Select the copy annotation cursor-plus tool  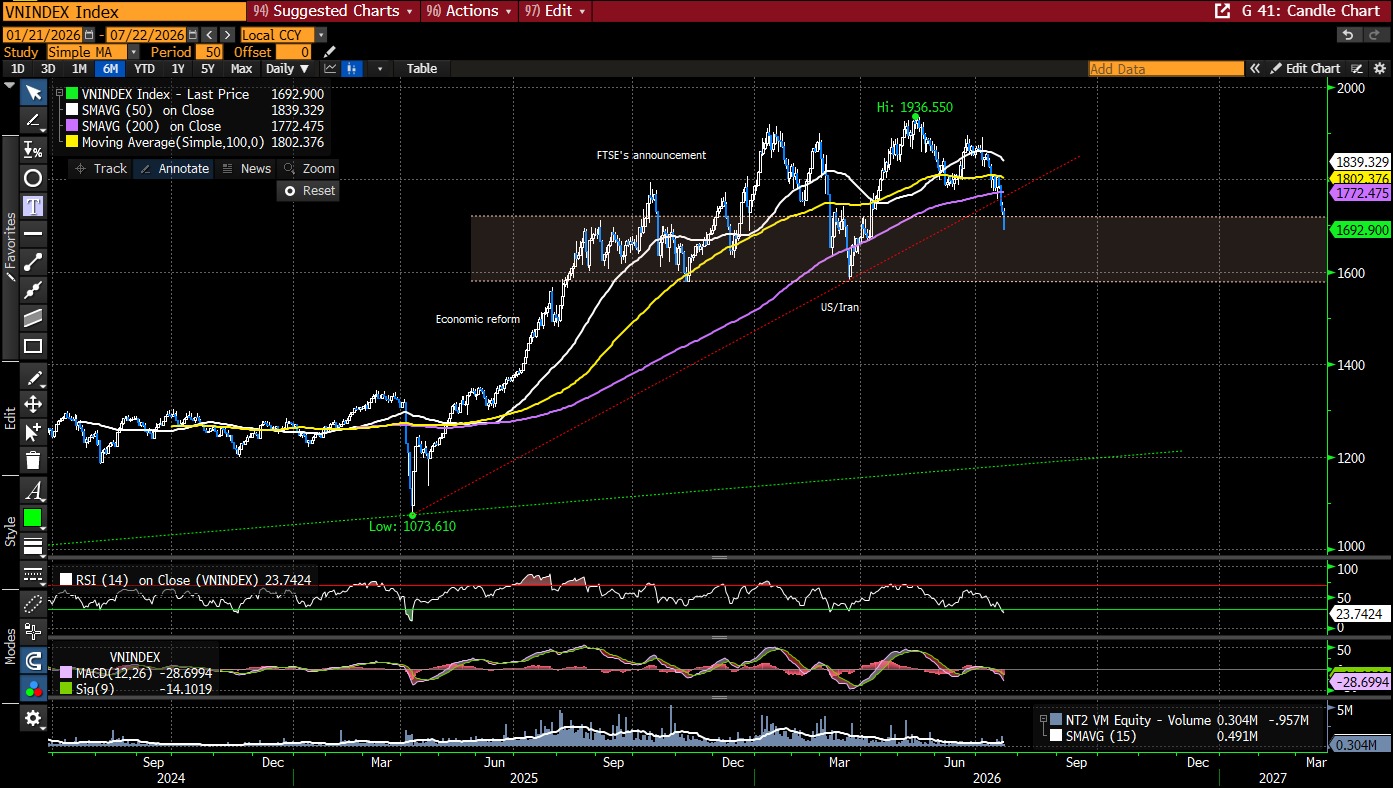click(33, 432)
